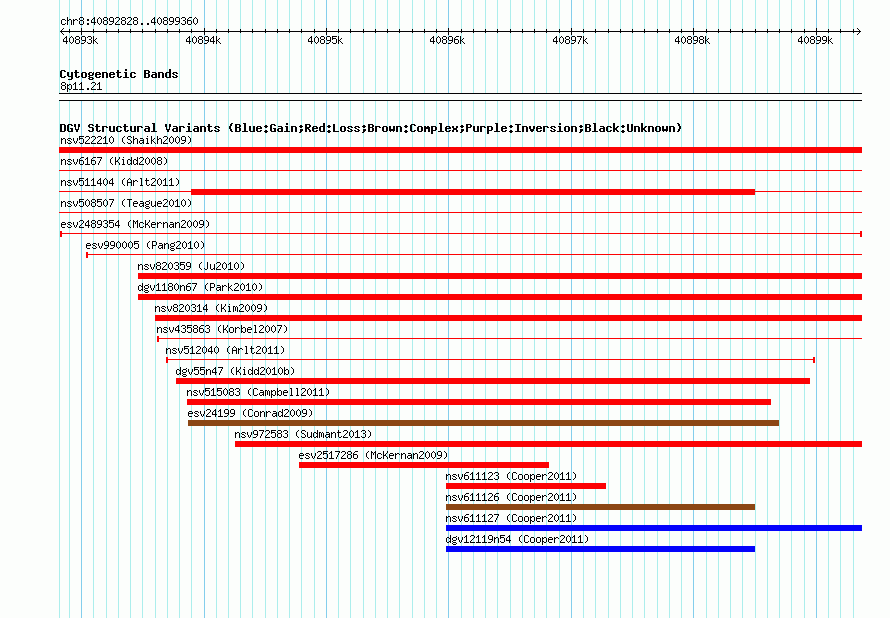Click the nsv611127 (Cooper2011) label
The image size is (890, 618).
point(511,518)
